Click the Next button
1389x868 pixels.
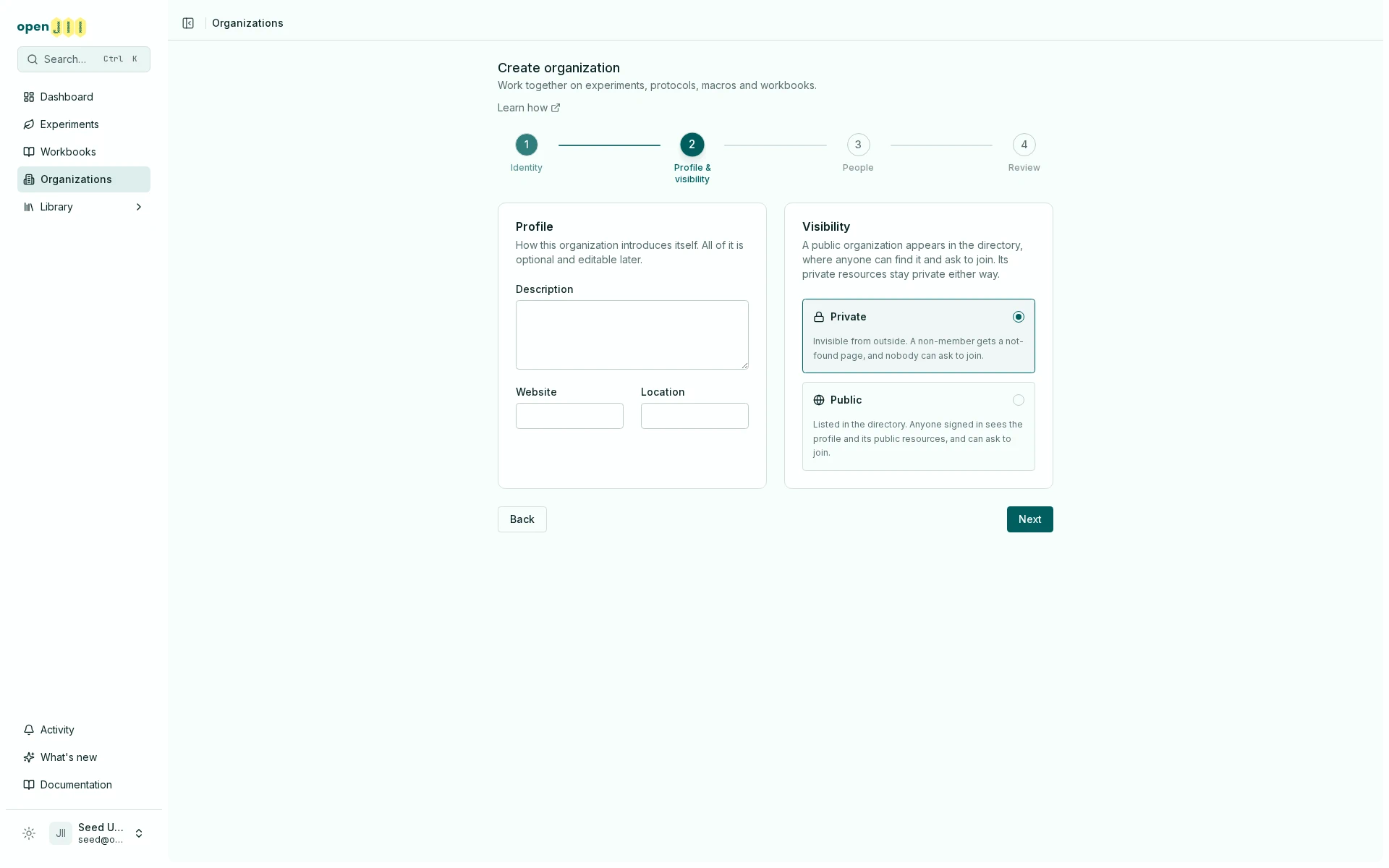click(x=1030, y=519)
